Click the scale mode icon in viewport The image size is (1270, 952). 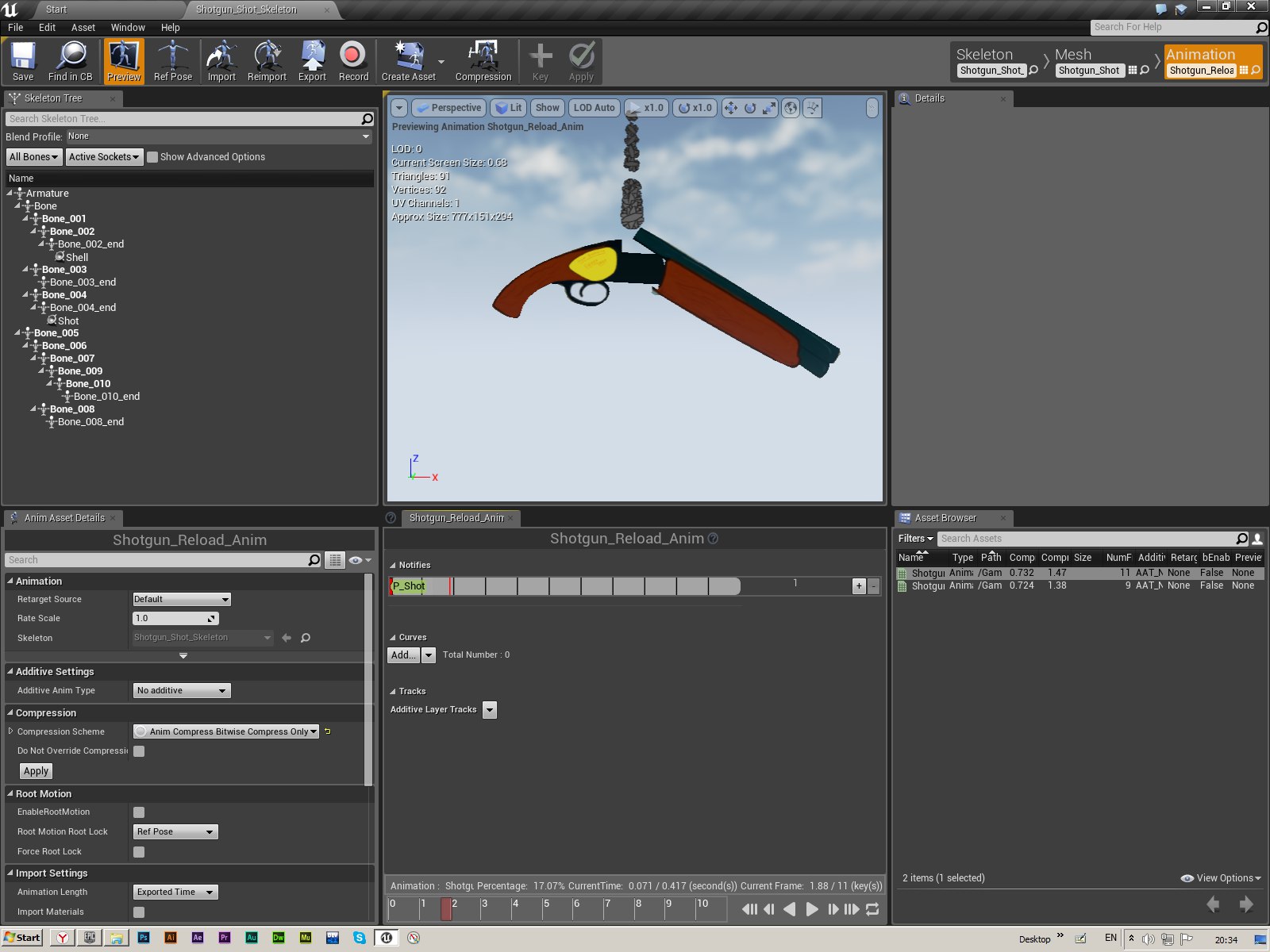[x=769, y=108]
